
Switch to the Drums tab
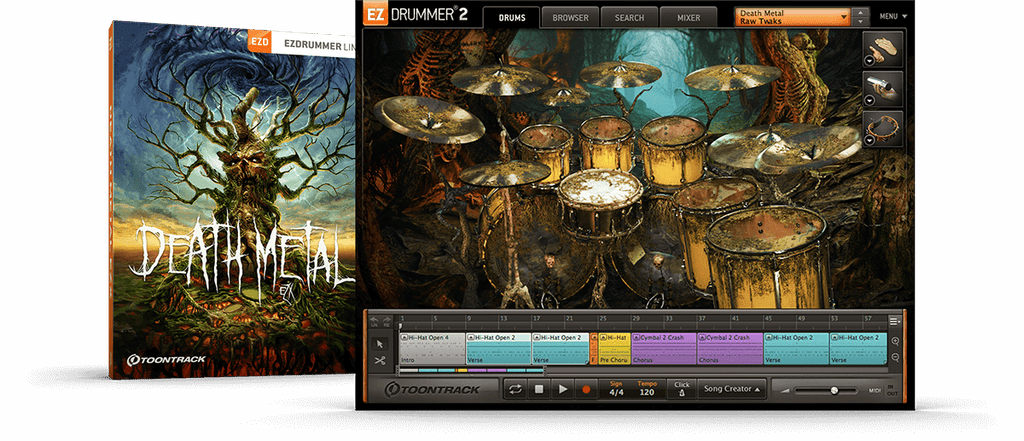tap(511, 18)
